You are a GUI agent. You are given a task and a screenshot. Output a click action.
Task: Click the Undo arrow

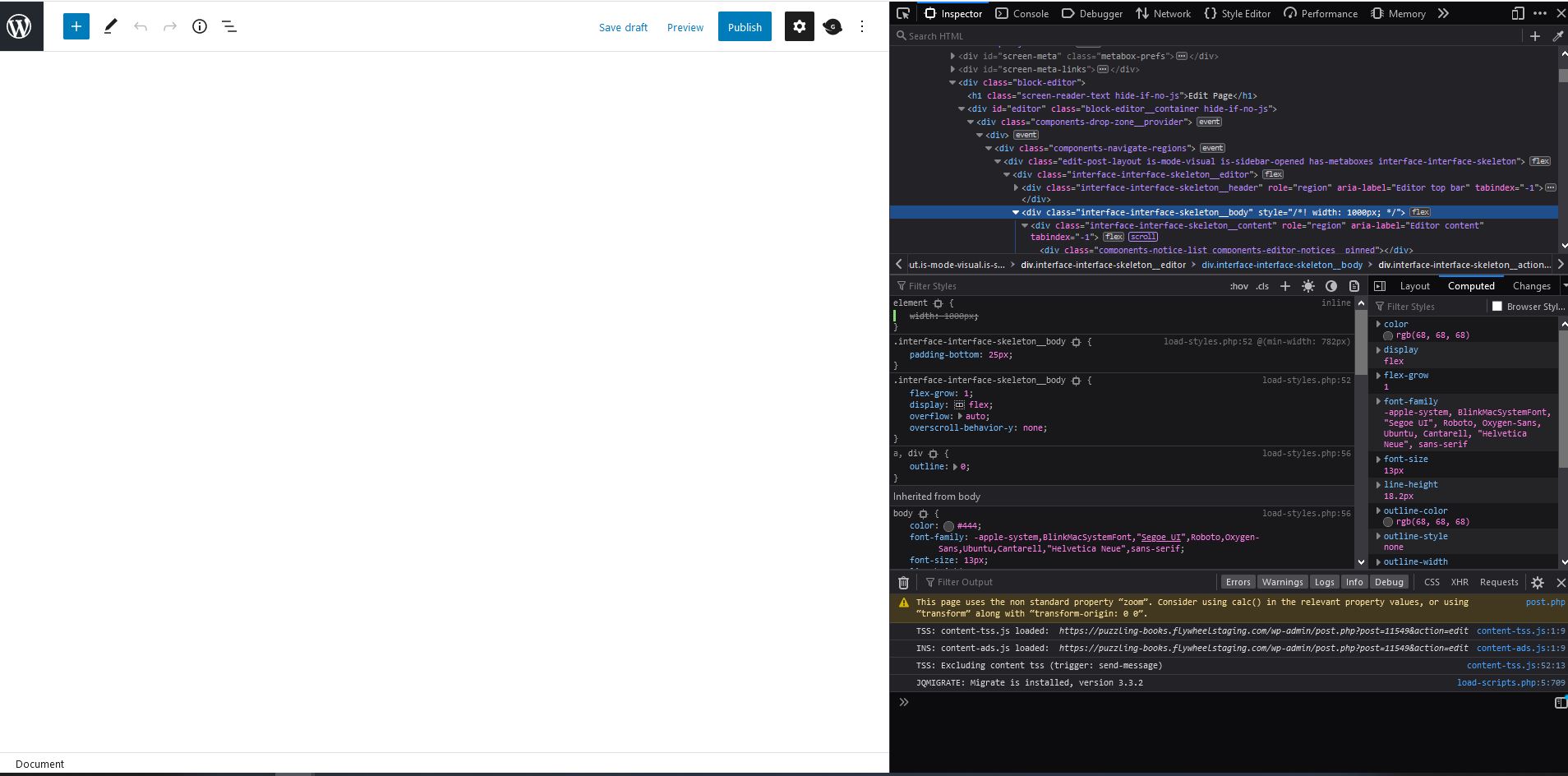tap(141, 26)
